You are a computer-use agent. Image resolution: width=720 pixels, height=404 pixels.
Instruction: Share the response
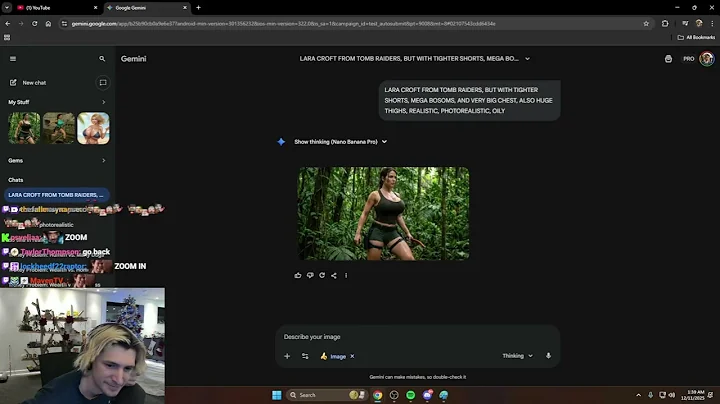334,275
